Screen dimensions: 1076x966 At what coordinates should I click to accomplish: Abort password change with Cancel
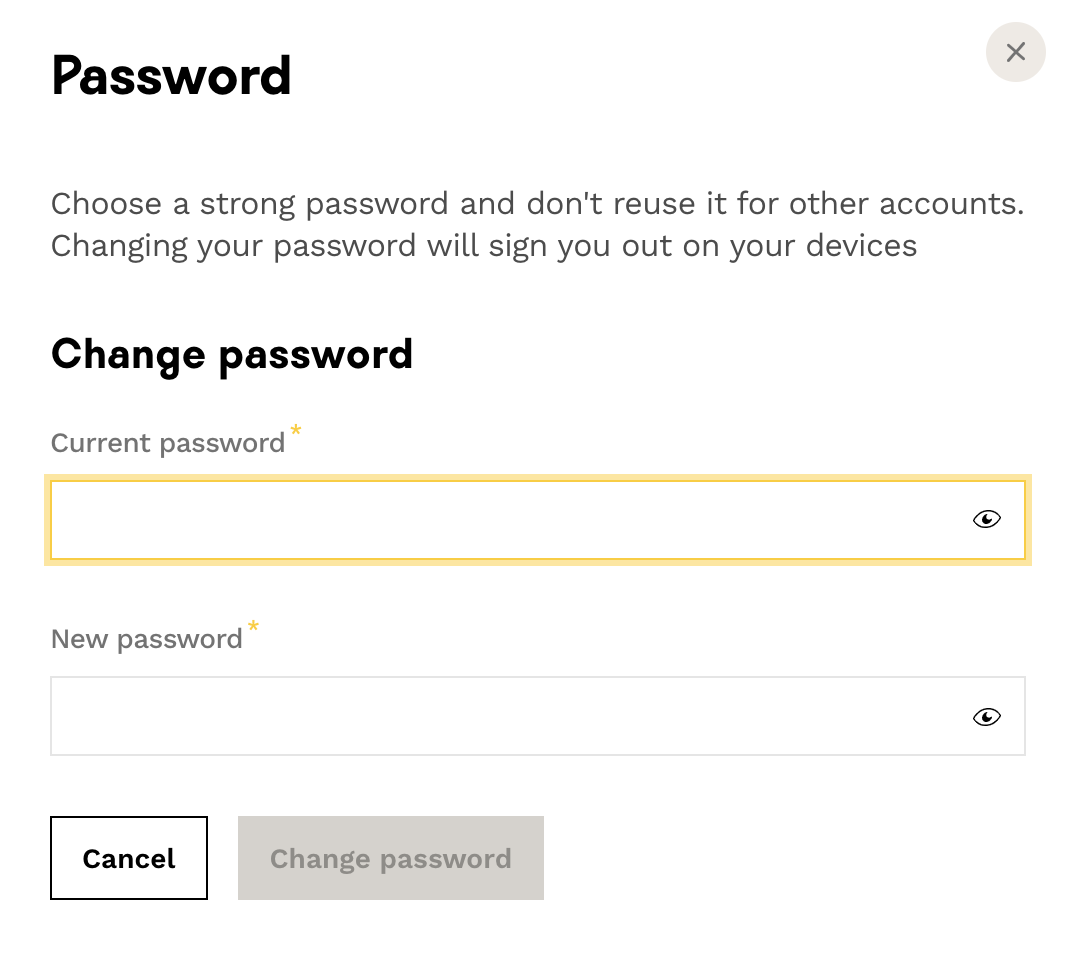click(x=129, y=858)
